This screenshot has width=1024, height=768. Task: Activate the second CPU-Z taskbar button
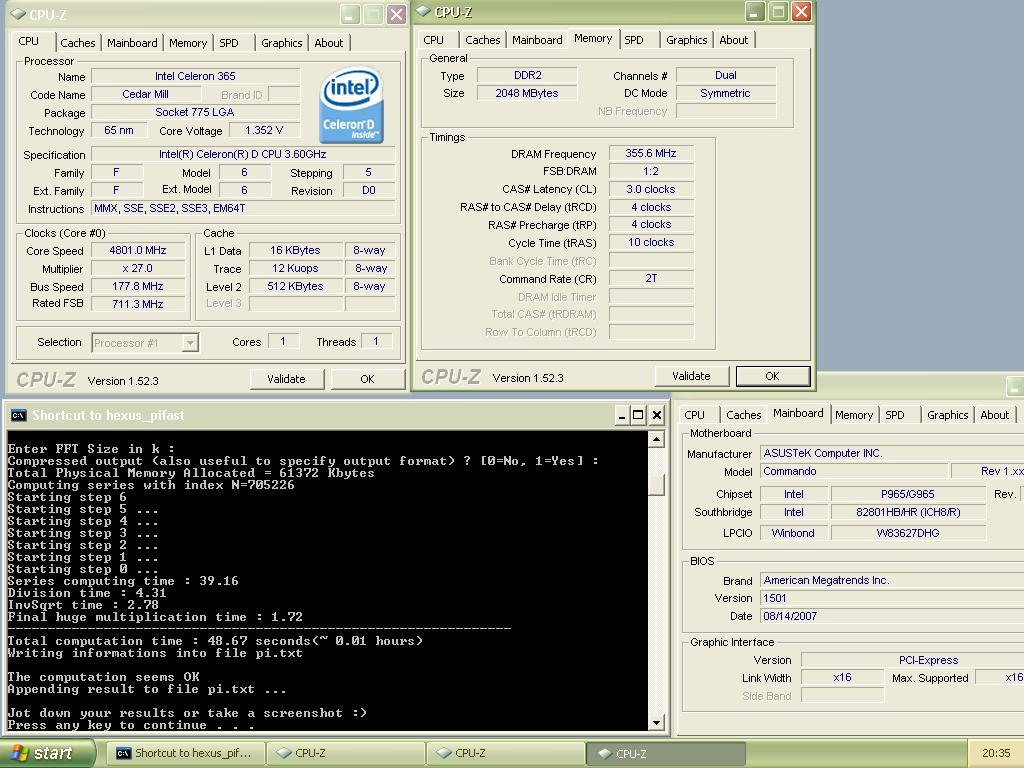point(505,753)
